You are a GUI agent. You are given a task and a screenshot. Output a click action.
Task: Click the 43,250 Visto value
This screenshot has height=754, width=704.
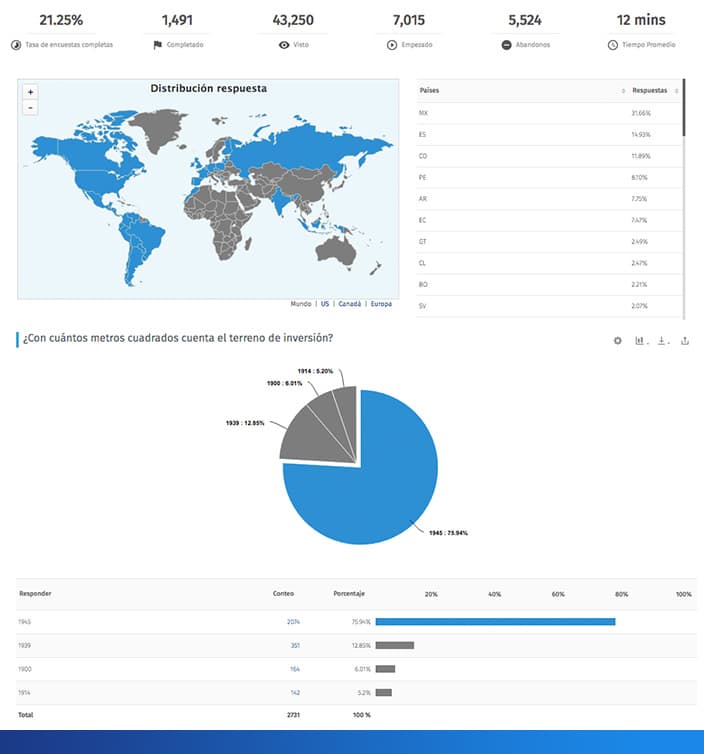point(293,20)
